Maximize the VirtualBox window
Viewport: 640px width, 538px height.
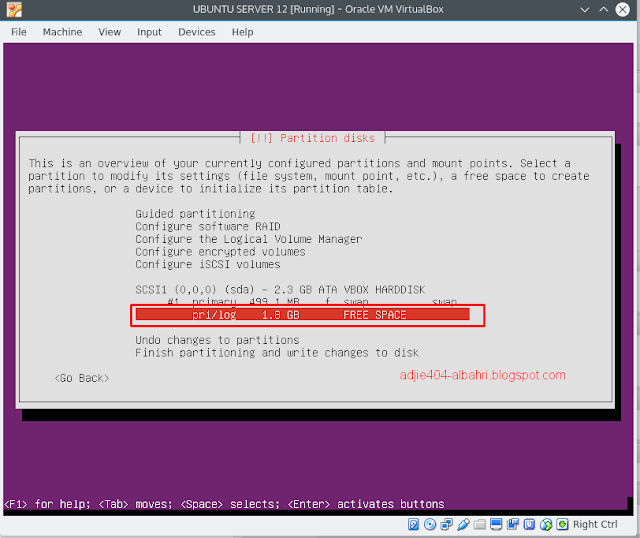tap(603, 9)
